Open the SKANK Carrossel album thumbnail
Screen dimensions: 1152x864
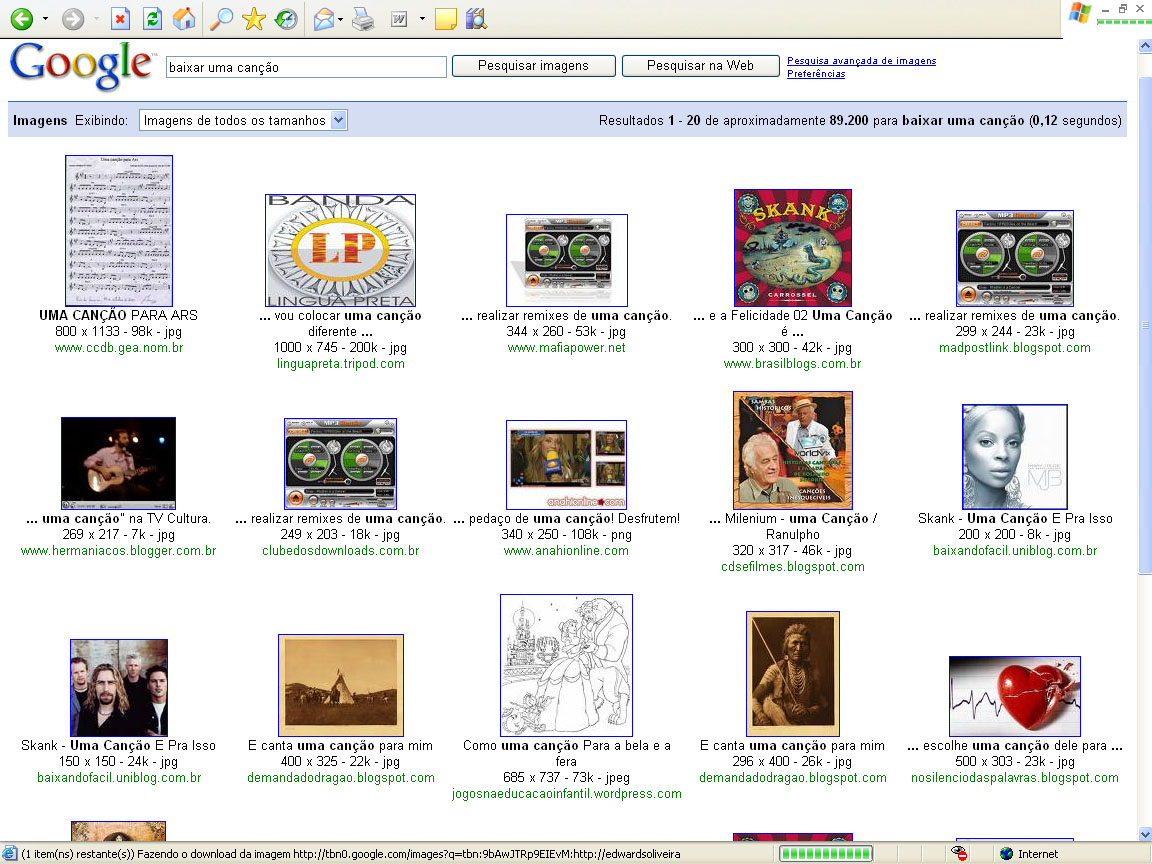[x=792, y=247]
